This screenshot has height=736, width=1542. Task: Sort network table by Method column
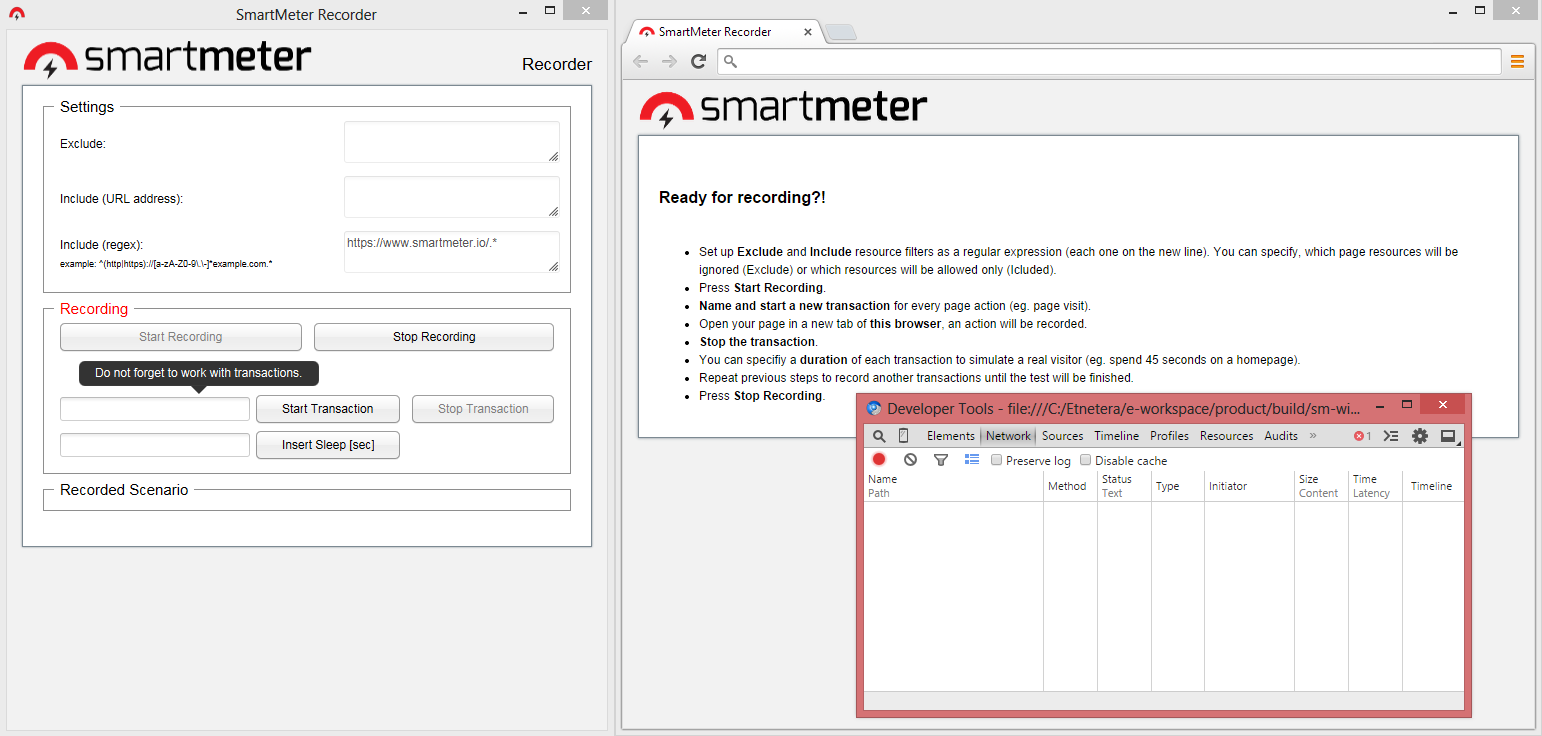(1070, 486)
